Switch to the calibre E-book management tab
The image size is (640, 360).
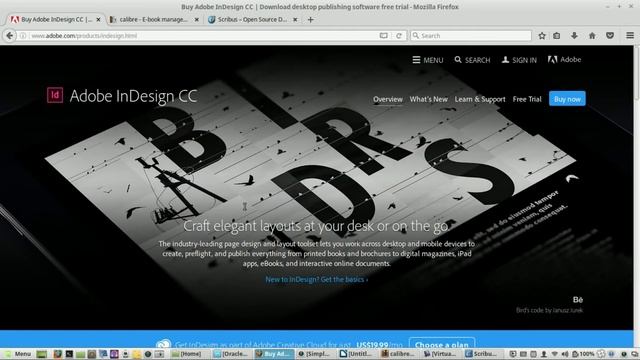153,20
